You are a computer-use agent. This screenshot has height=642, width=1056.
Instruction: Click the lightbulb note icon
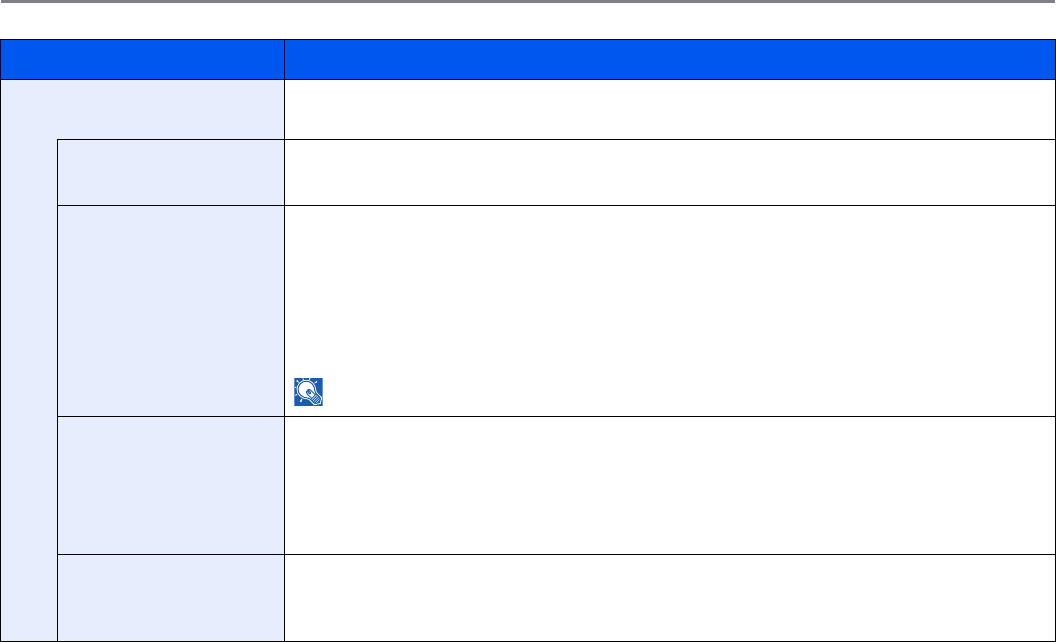click(x=307, y=394)
